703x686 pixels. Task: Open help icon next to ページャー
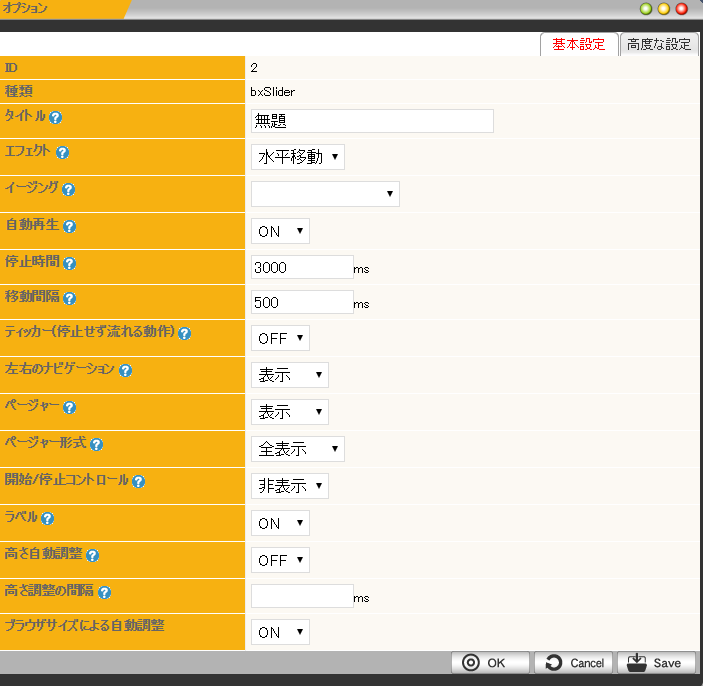click(69, 408)
